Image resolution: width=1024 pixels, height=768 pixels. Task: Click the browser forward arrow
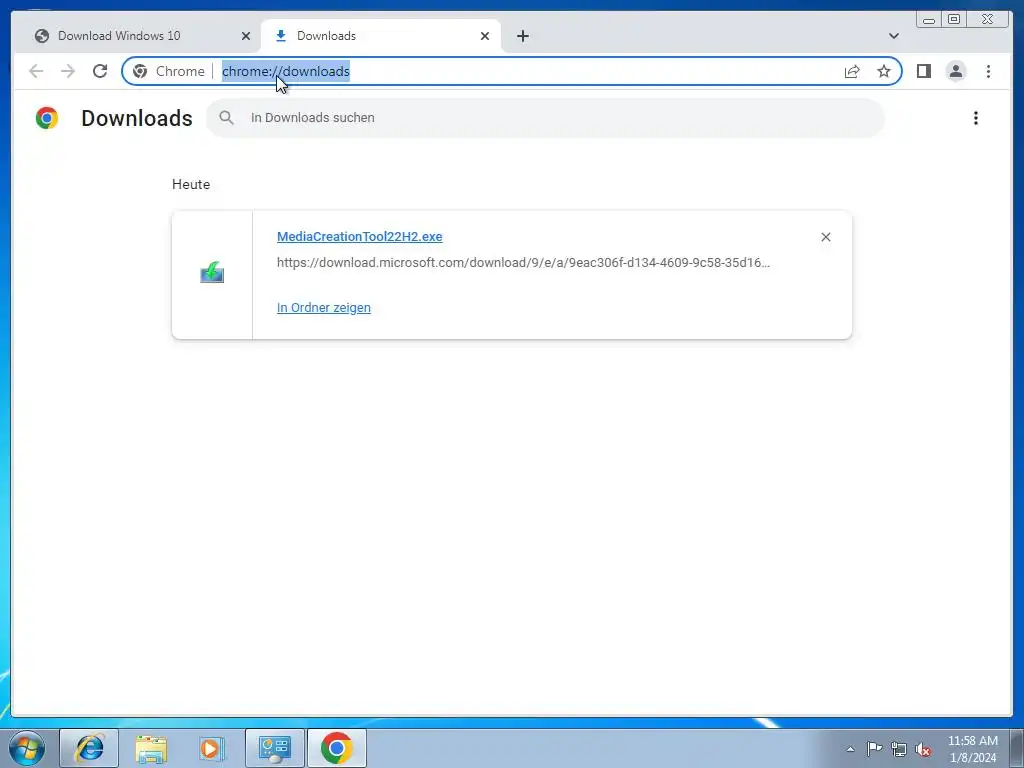[68, 71]
